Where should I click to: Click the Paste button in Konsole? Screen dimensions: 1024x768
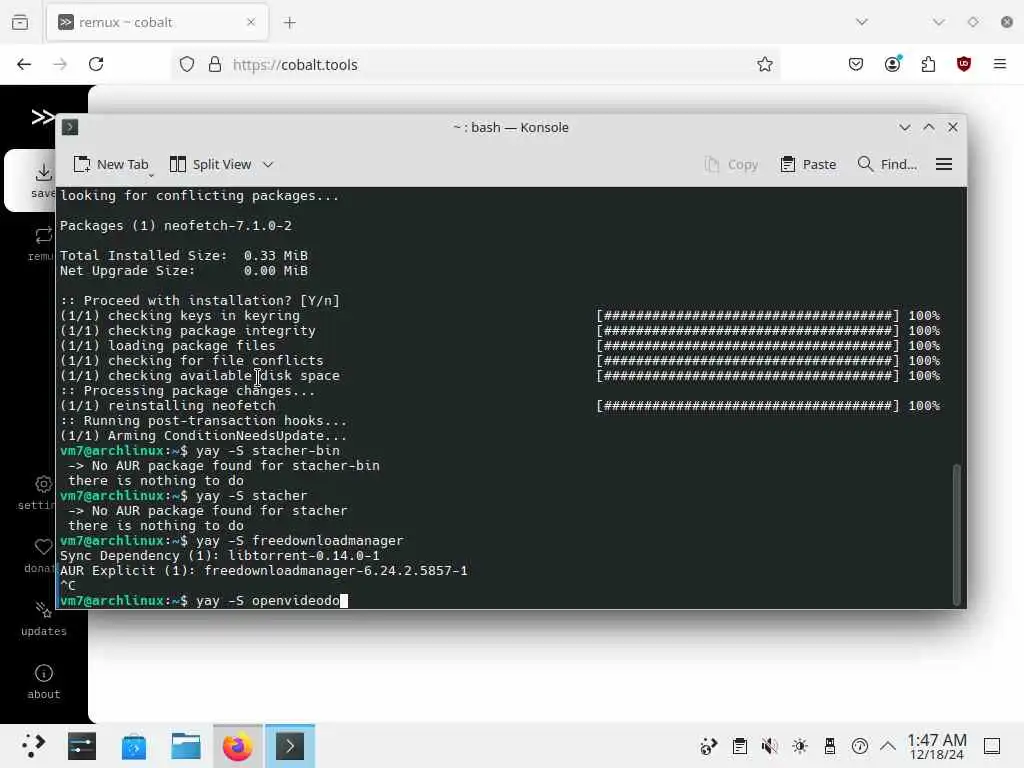(808, 165)
